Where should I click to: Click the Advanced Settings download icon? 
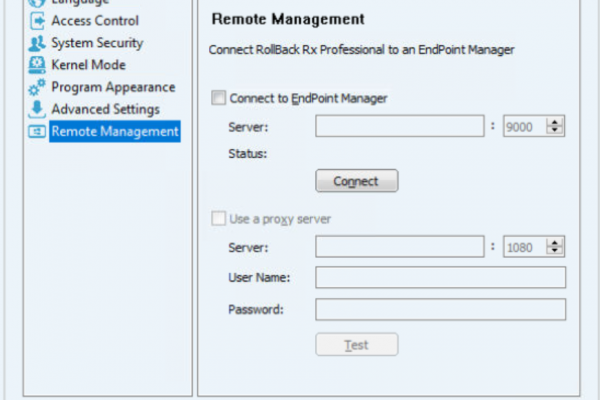tap(37, 109)
